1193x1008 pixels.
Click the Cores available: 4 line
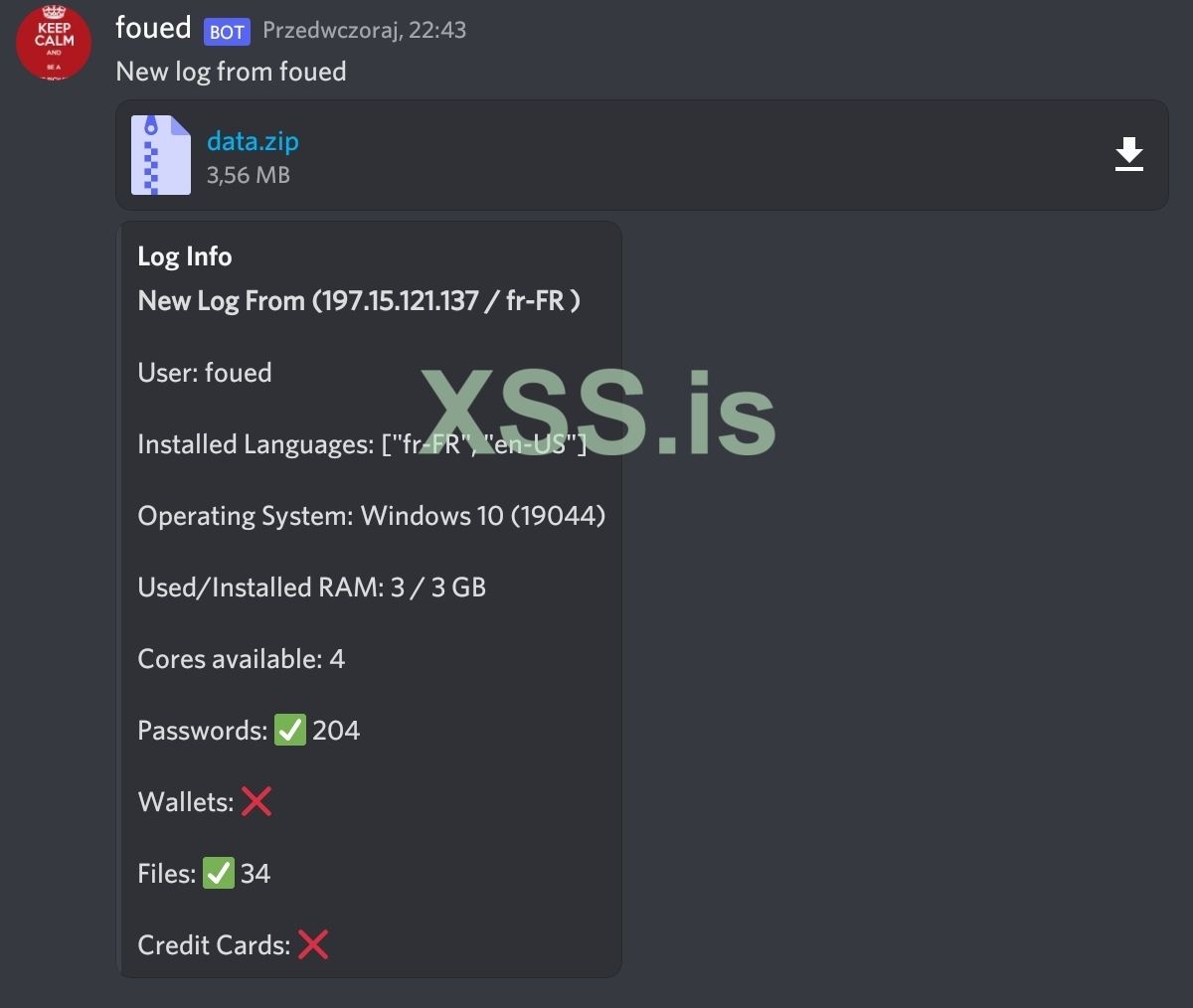click(242, 659)
